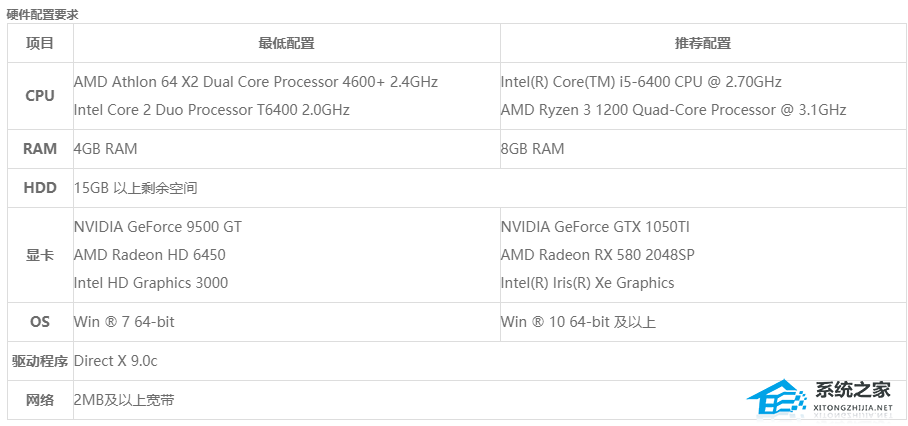908x426 pixels.
Task: Click the HDD row label
Action: point(40,188)
